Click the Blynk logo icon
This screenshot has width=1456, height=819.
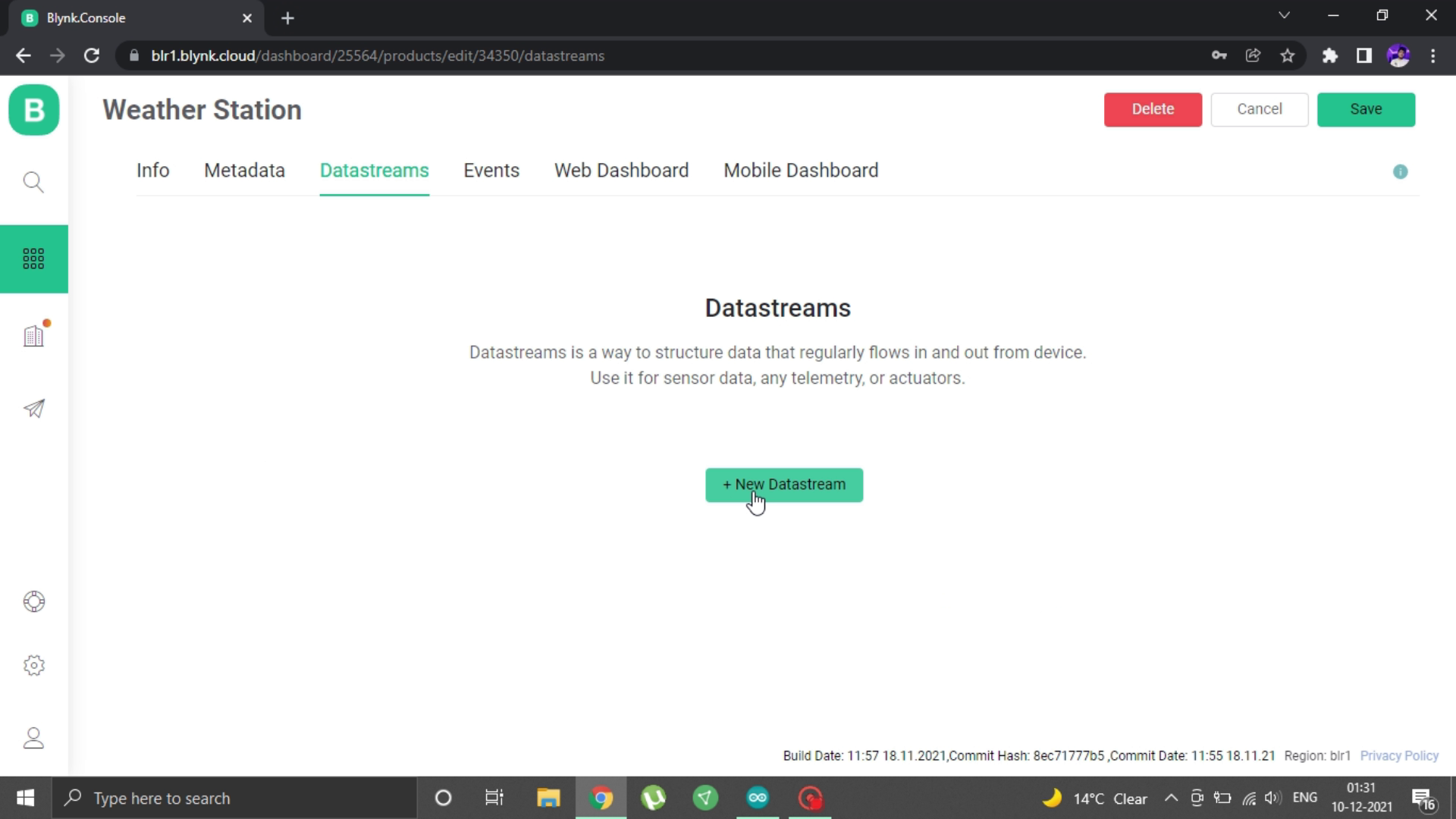click(34, 110)
